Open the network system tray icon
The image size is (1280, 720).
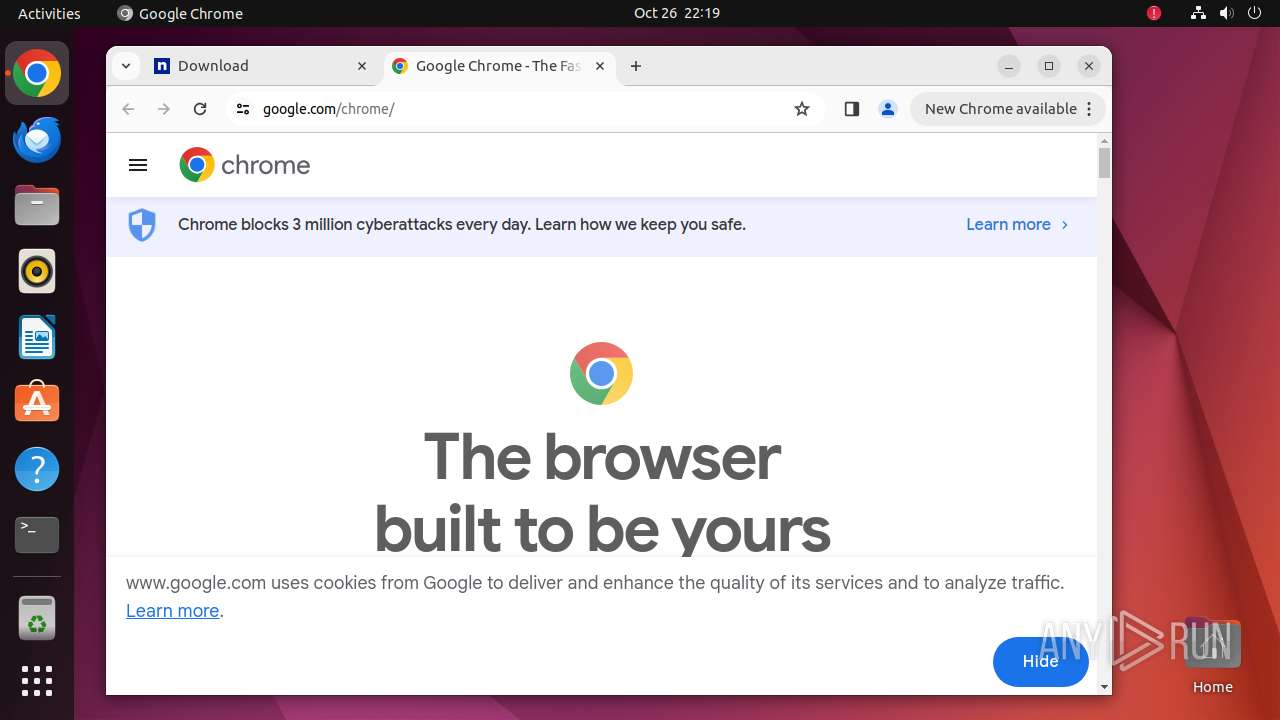point(1198,13)
